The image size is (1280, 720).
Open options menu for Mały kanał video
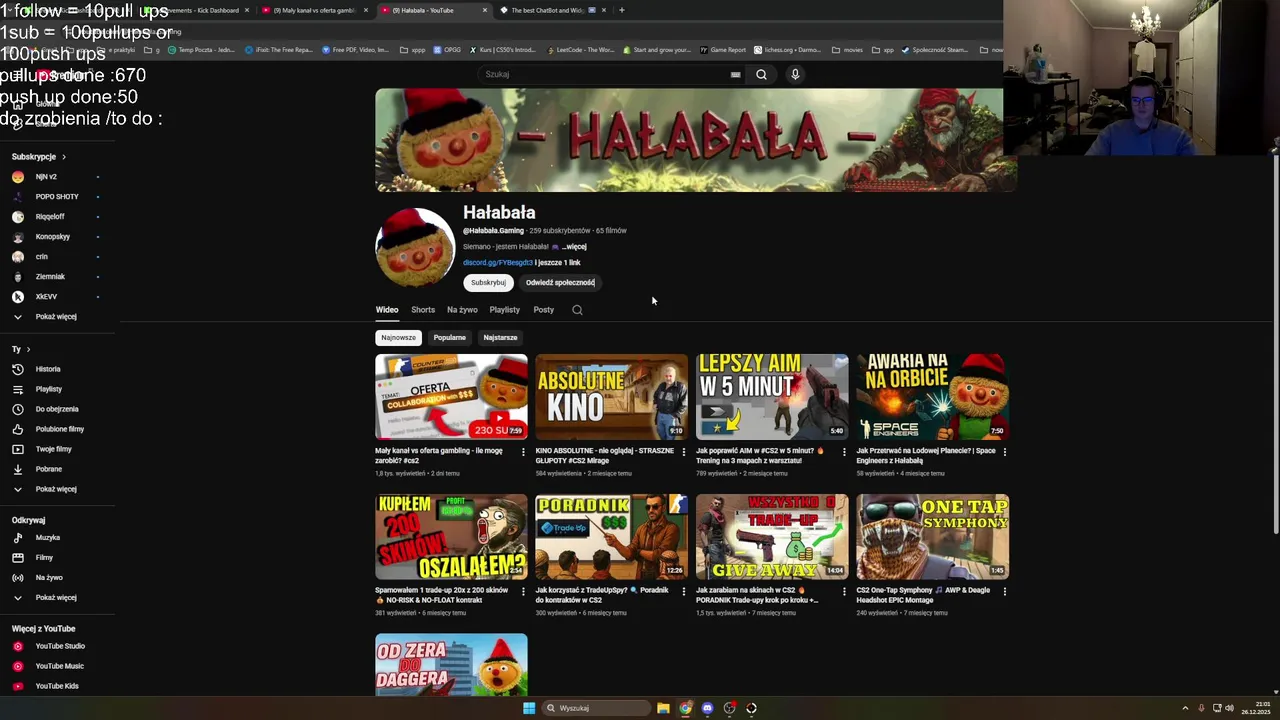point(523,452)
